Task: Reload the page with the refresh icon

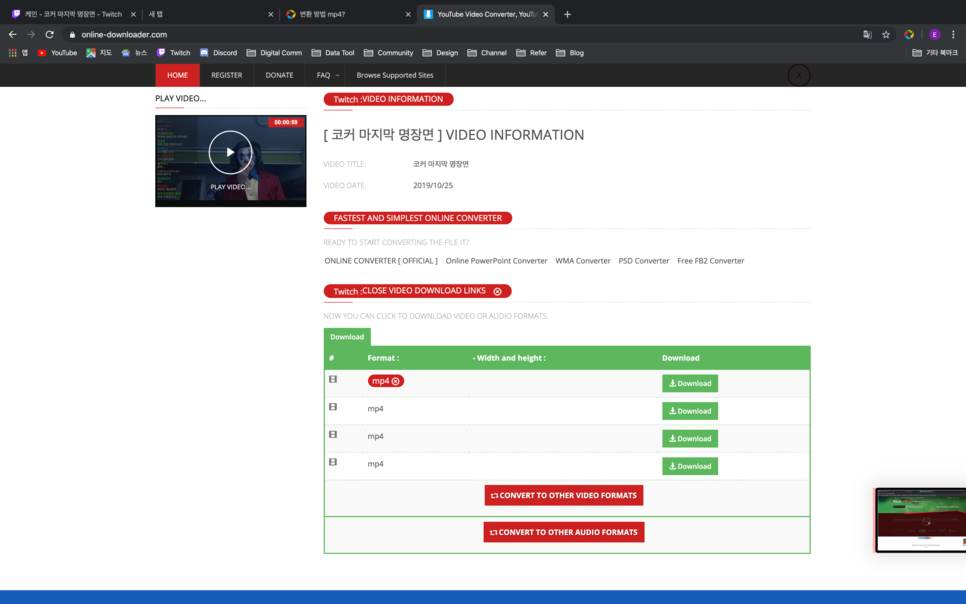Action: [x=49, y=35]
